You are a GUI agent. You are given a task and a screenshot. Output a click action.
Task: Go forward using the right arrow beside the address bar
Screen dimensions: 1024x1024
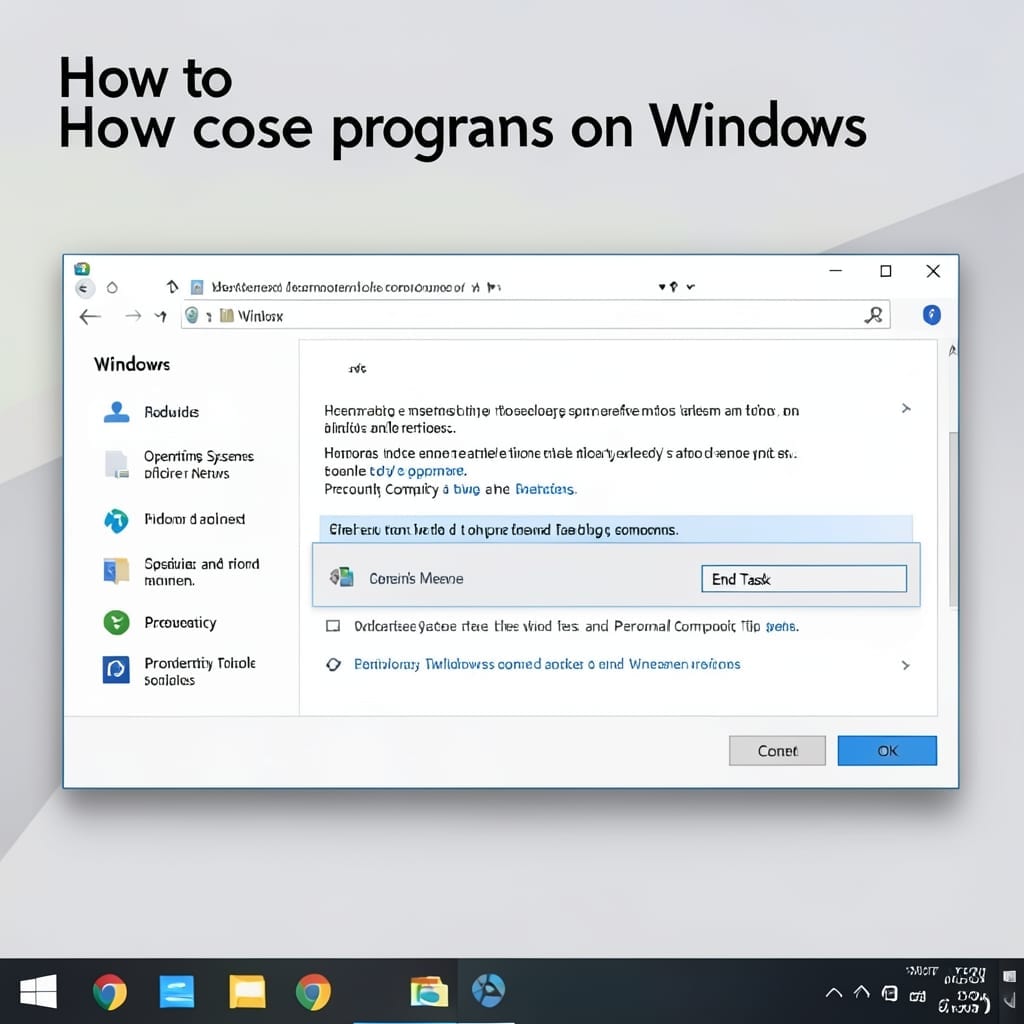tap(133, 316)
